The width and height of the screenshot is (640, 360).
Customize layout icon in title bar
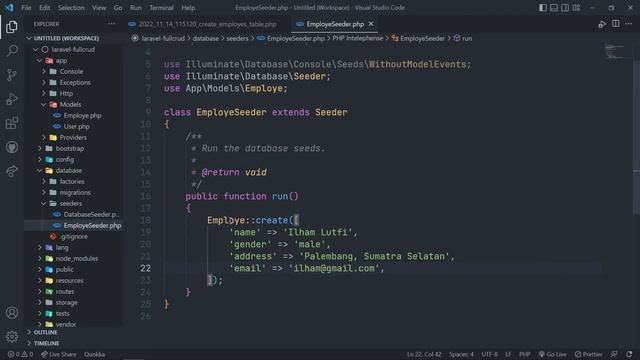[576, 8]
